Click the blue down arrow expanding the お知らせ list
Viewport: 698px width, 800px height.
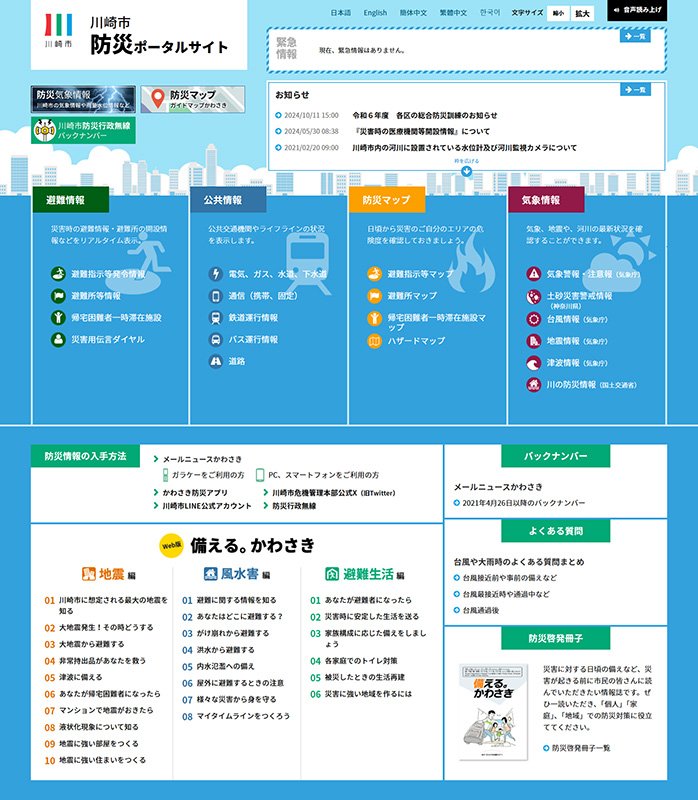[x=466, y=171]
